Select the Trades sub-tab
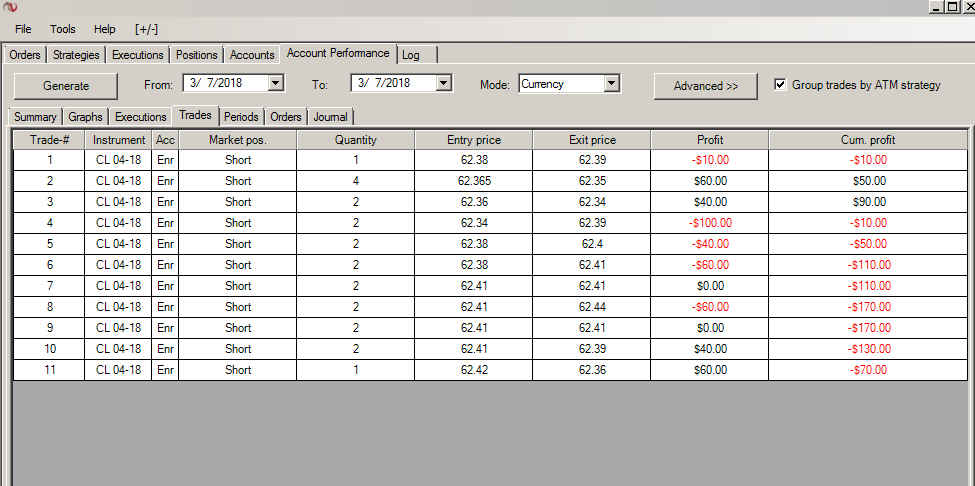 click(x=195, y=115)
